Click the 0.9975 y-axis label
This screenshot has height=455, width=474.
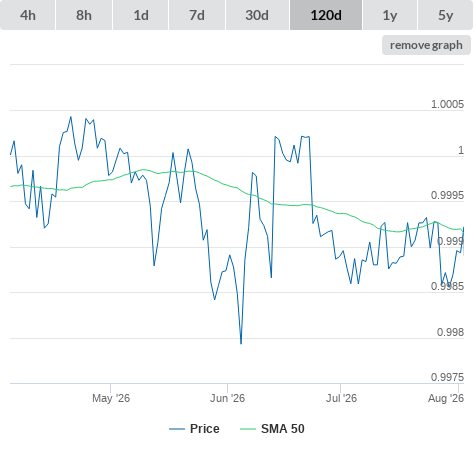point(447,377)
